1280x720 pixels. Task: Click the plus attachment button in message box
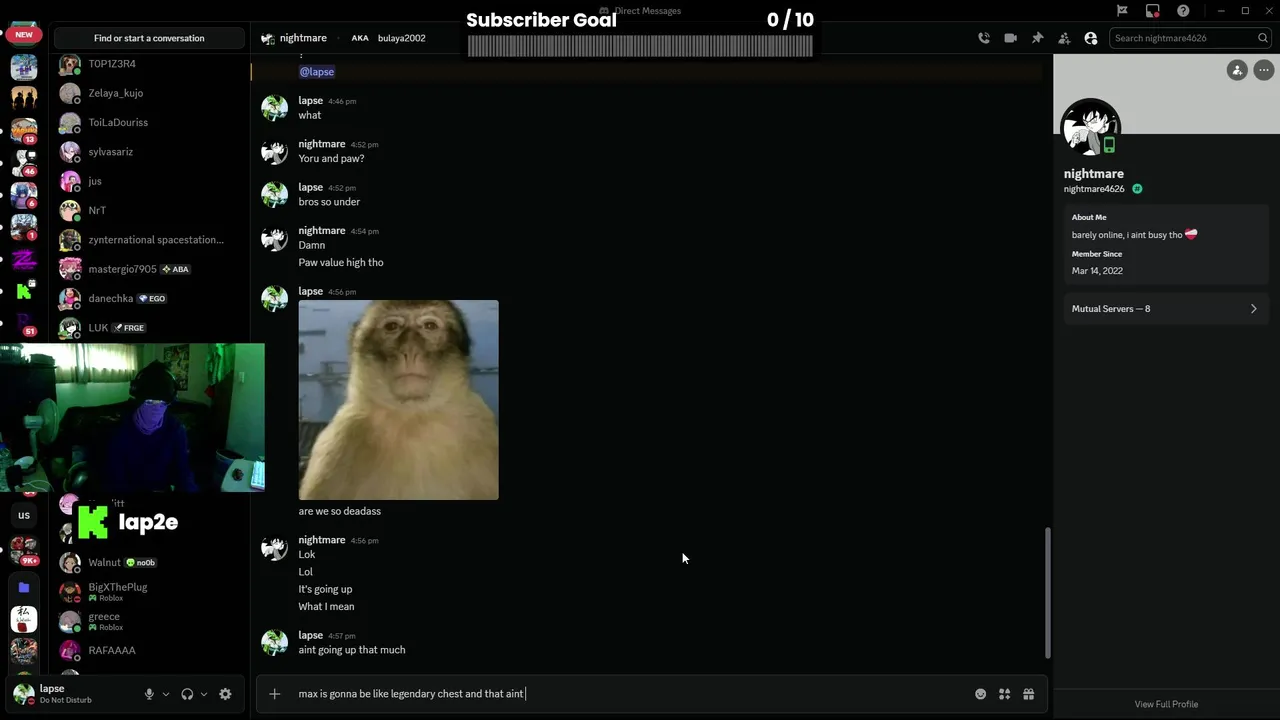coord(275,694)
